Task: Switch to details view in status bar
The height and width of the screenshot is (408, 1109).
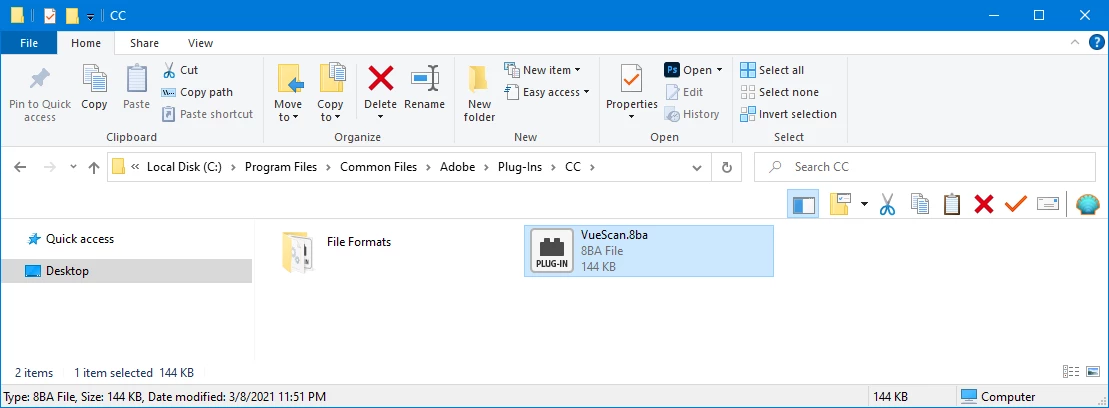Action: point(1071,372)
